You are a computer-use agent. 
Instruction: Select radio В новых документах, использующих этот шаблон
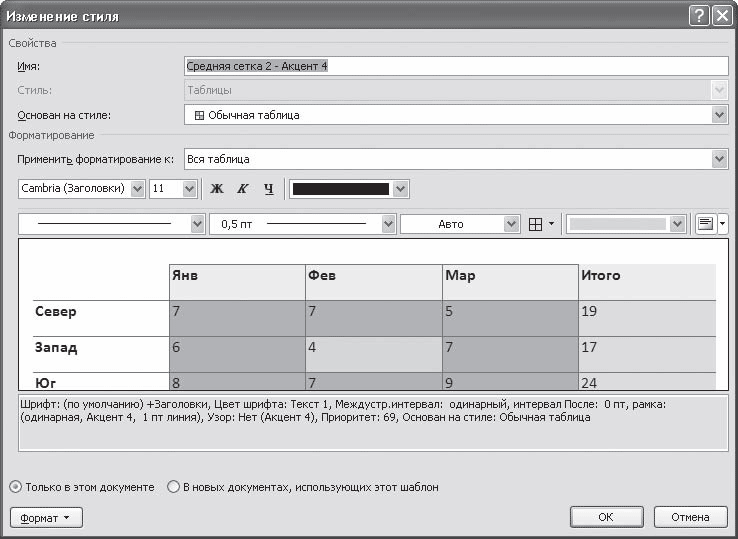pos(174,487)
